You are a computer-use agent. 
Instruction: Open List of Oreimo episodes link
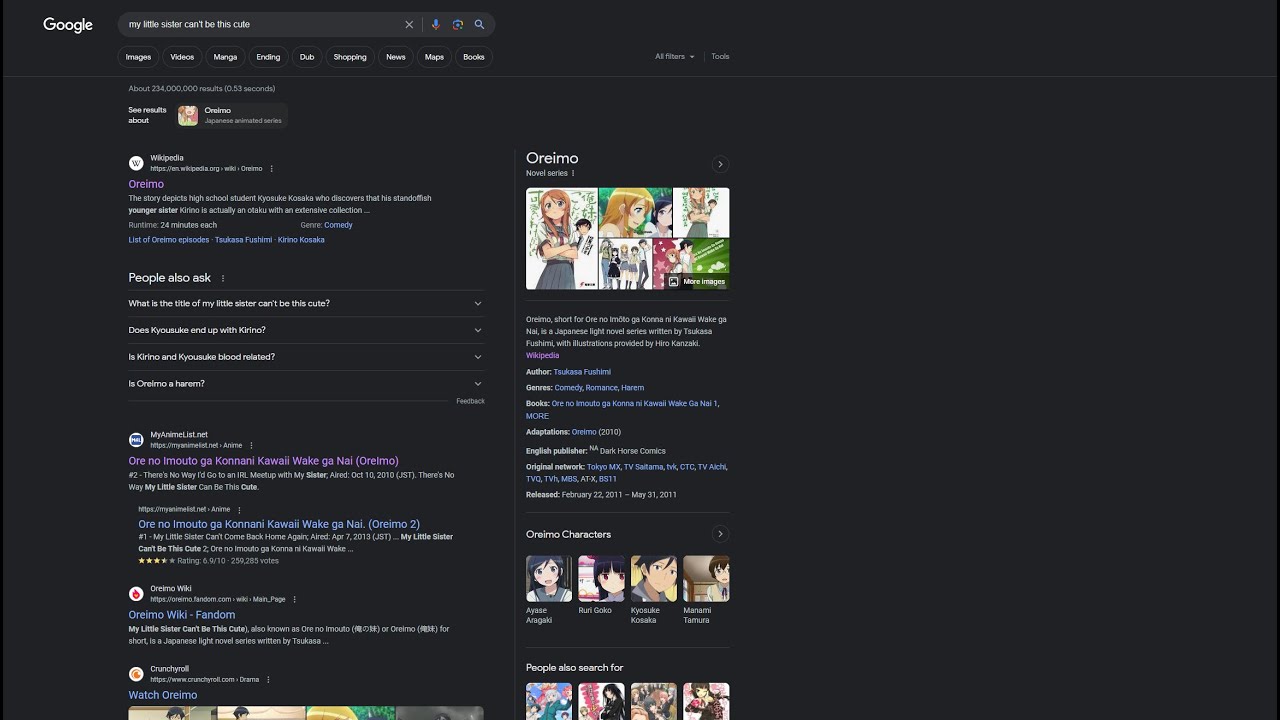pos(169,240)
